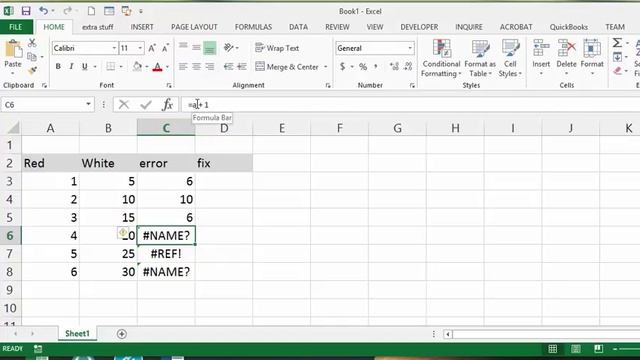
Task: Center text horizontally
Action: pyautogui.click(x=196, y=67)
